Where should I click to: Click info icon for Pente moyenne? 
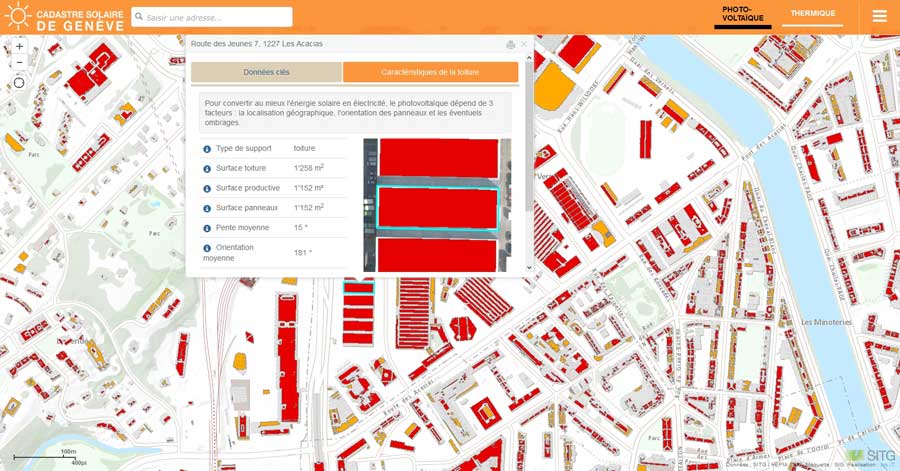(x=207, y=229)
